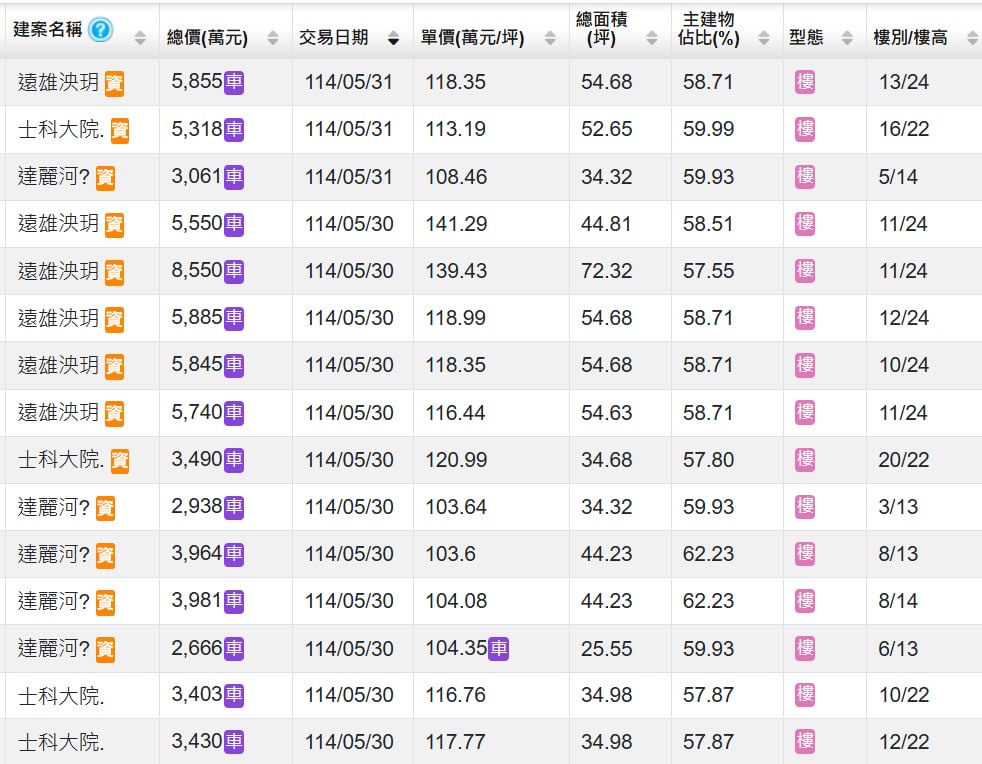Select the row dated 114/05/30 with price 2,938

point(491,507)
